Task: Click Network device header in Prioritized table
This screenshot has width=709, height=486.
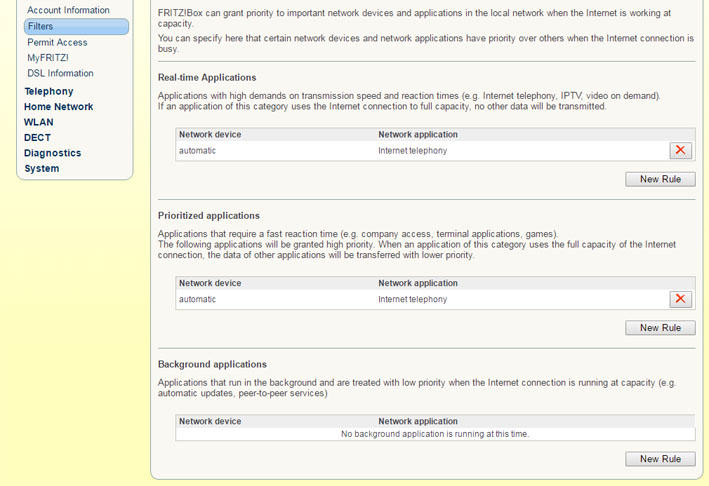Action: point(210,283)
